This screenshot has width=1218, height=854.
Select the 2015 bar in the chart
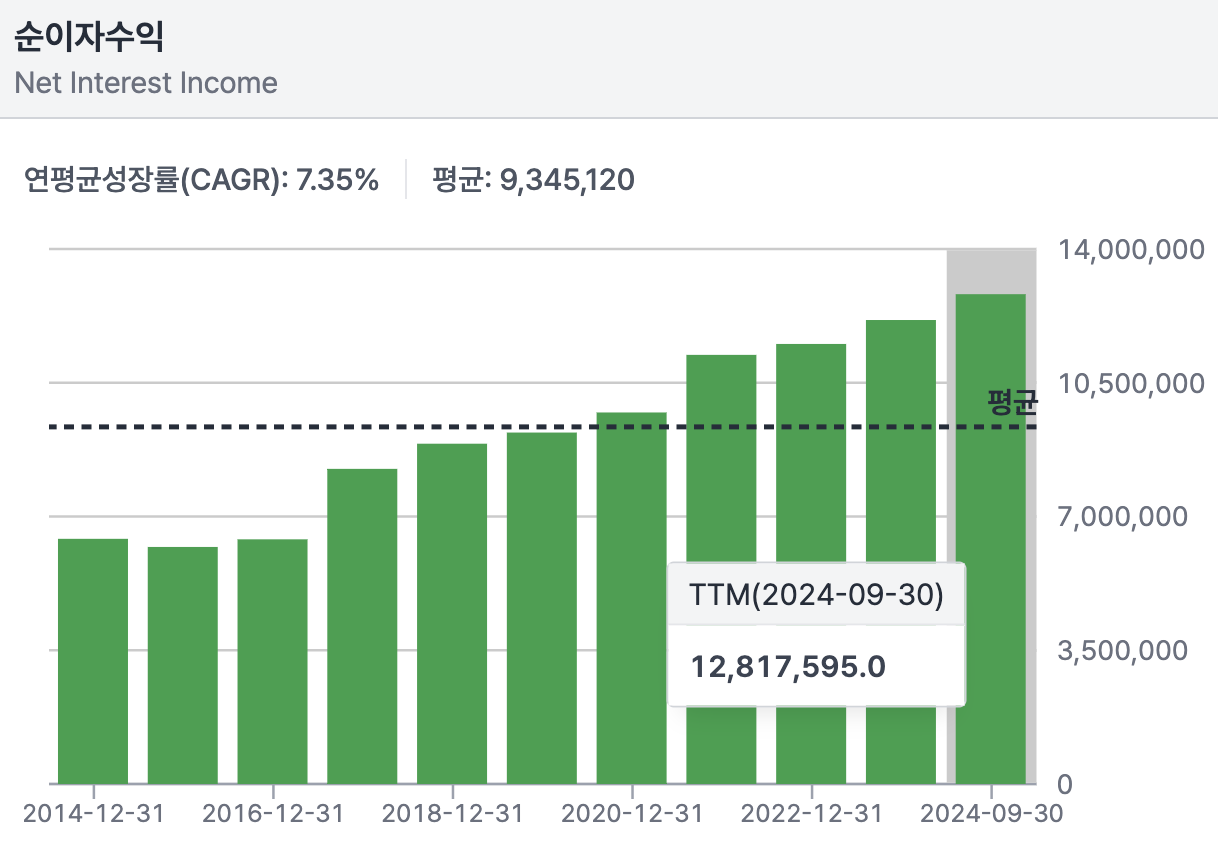(x=183, y=664)
